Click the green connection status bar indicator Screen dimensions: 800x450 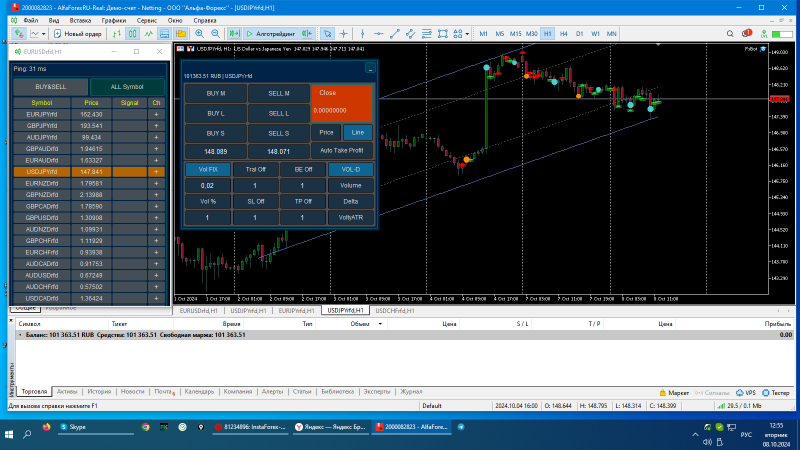point(782,34)
